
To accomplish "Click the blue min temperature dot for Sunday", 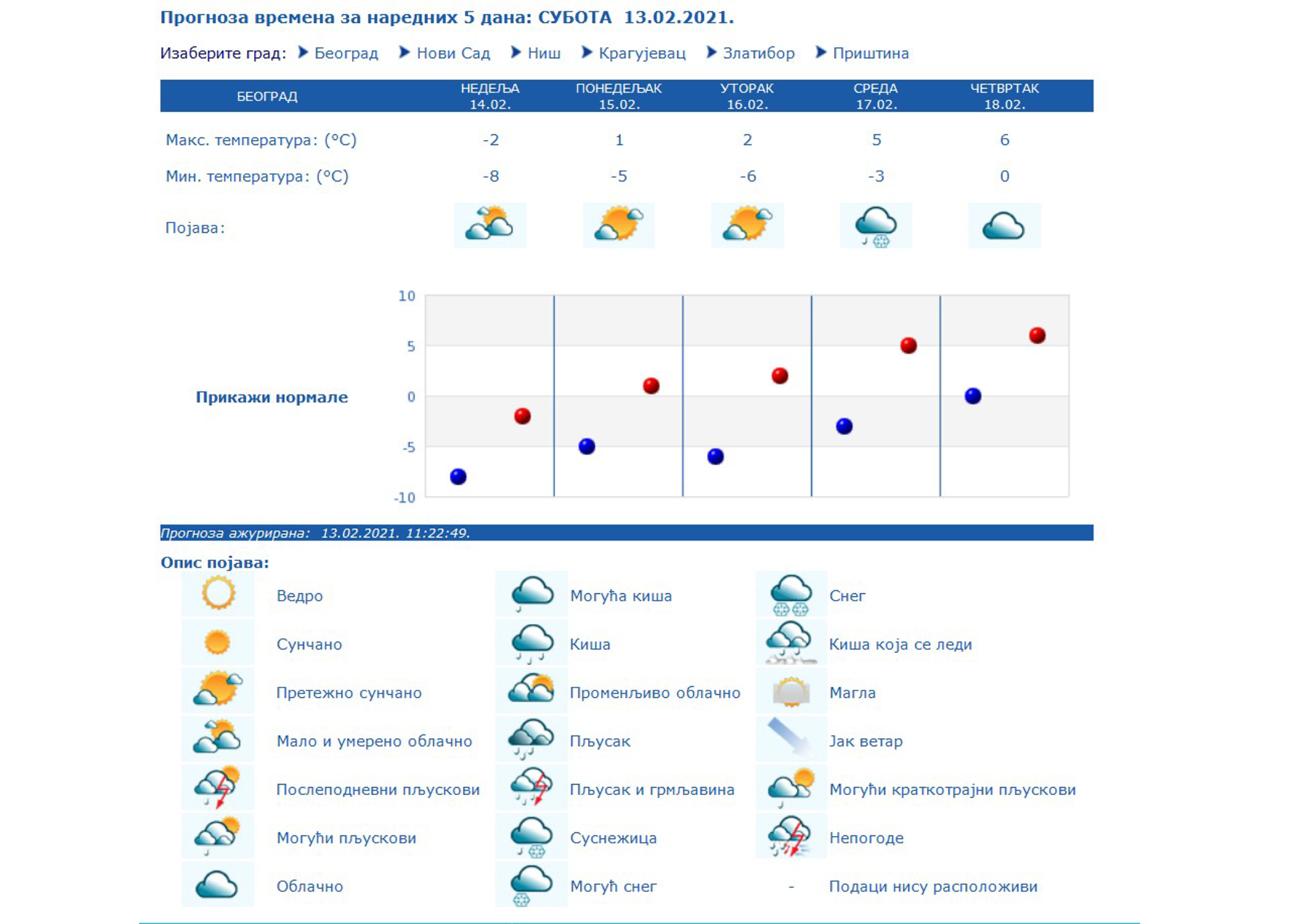I will (x=458, y=476).
